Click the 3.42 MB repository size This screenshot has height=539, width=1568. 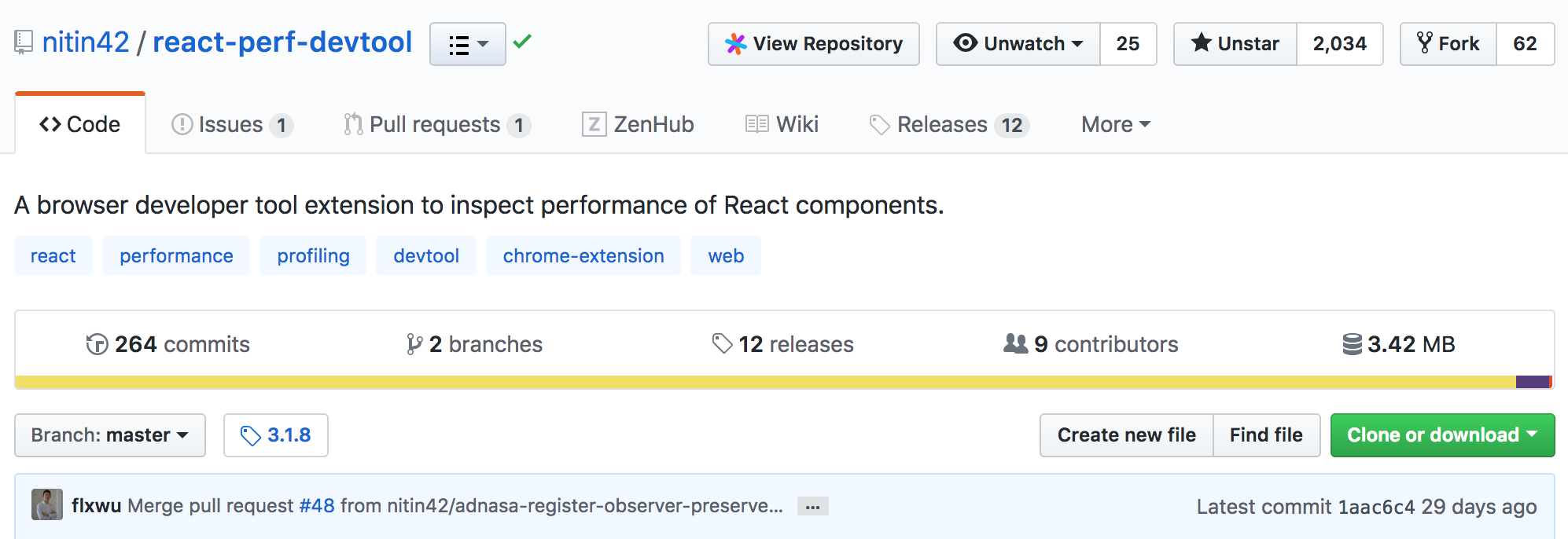pyautogui.click(x=1399, y=344)
